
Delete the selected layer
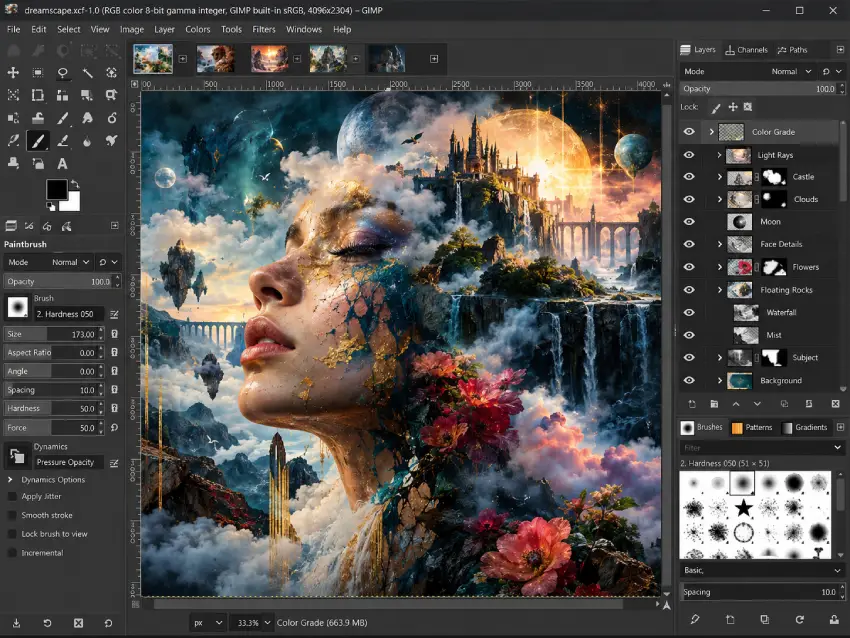[x=835, y=404]
